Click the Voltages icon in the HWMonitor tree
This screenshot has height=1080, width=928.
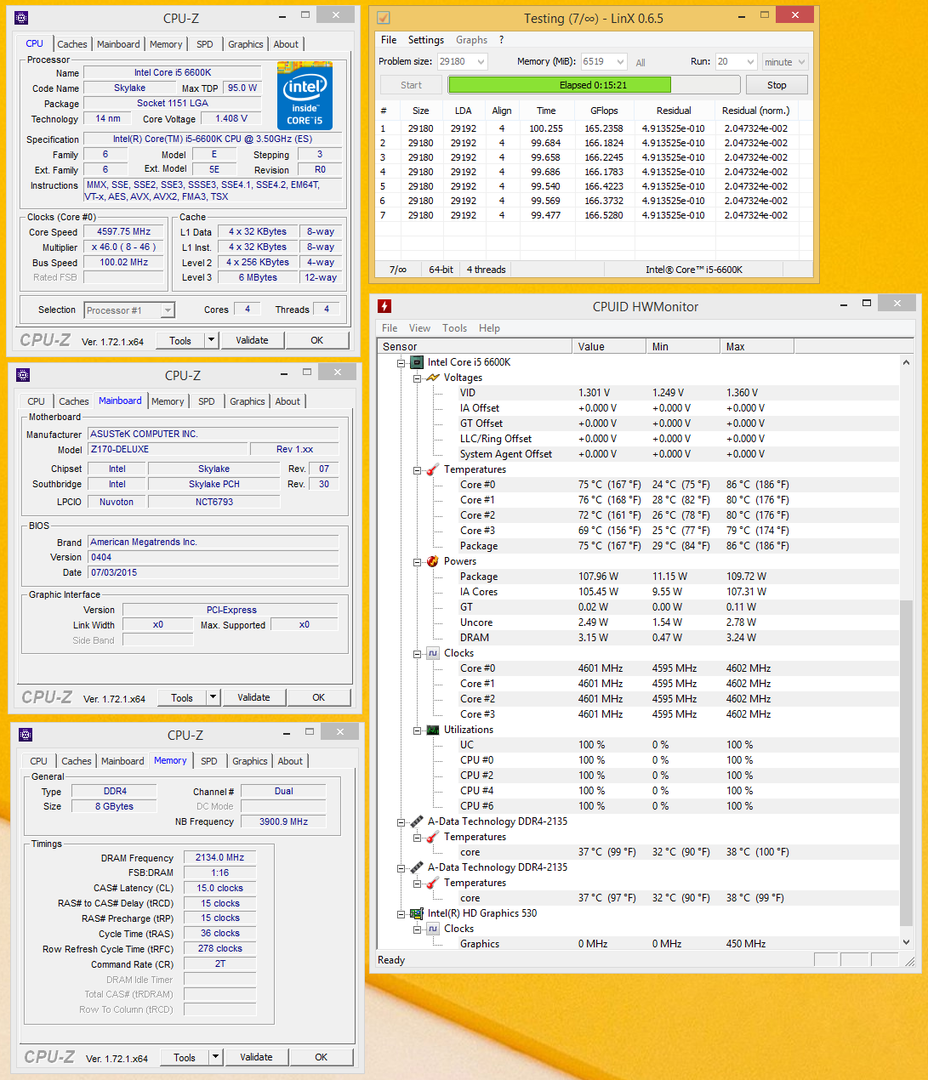(x=432, y=378)
